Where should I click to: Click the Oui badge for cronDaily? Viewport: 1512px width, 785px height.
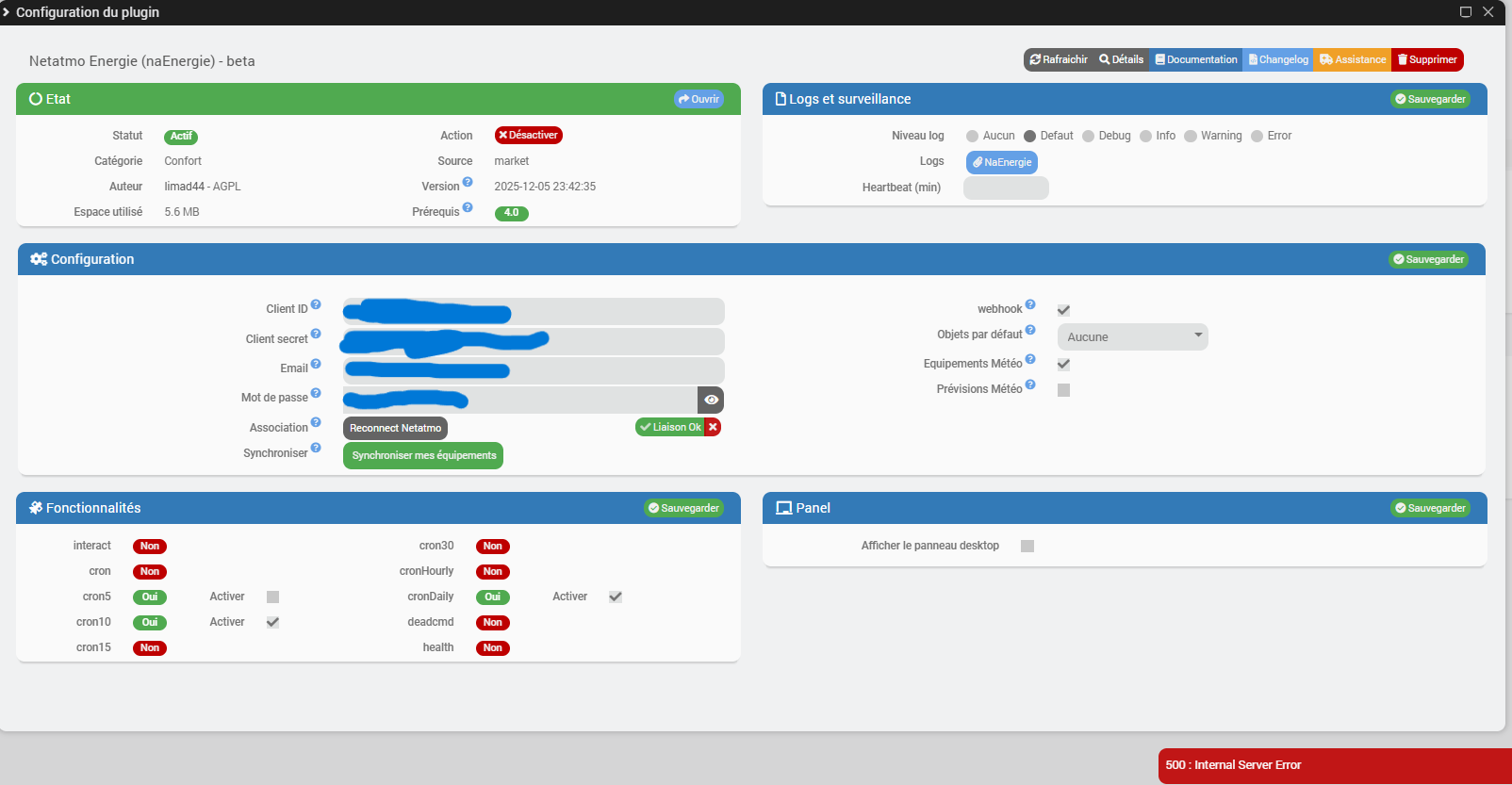493,597
